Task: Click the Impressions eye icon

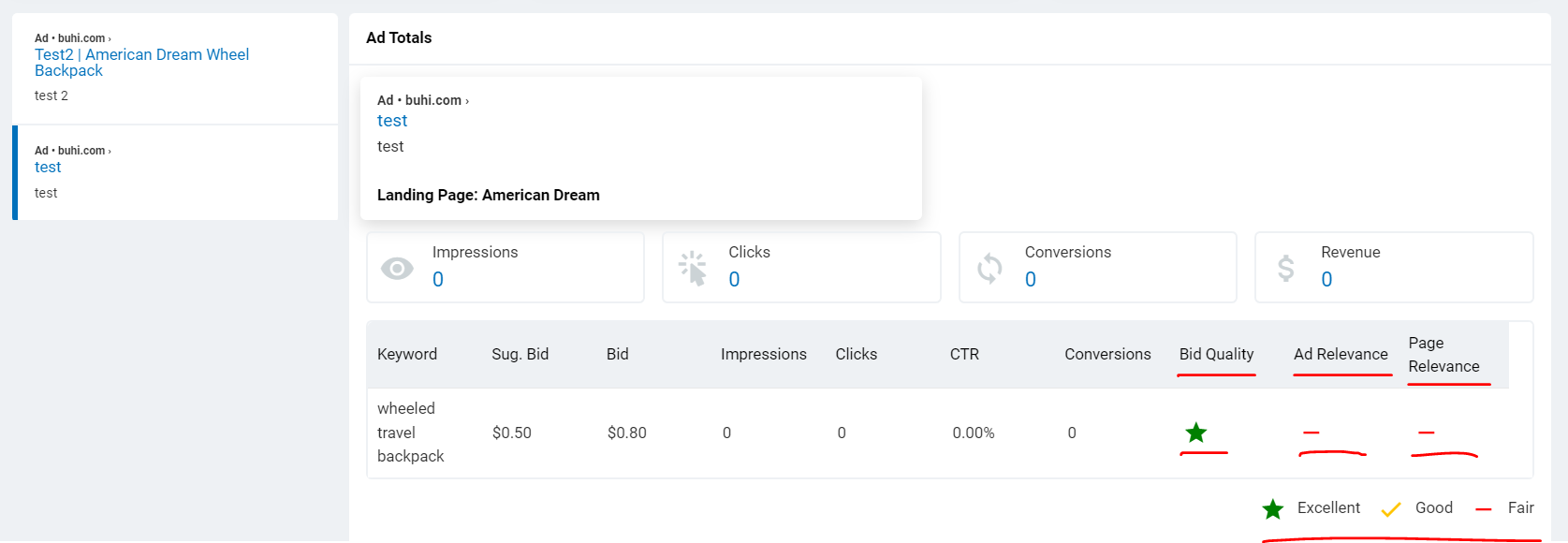Action: click(397, 269)
